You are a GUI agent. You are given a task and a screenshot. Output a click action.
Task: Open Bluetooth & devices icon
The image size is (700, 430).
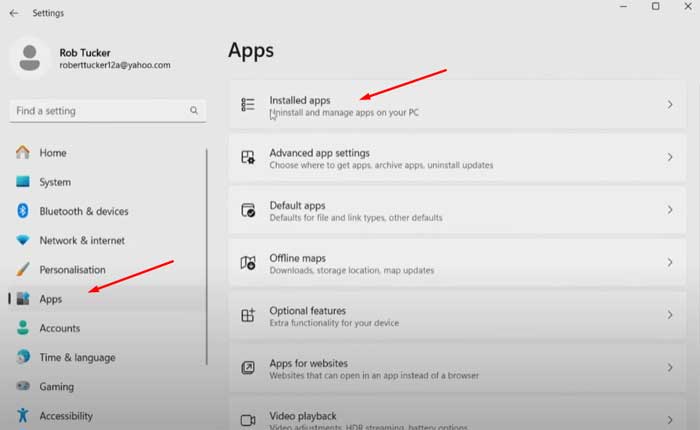click(x=23, y=211)
